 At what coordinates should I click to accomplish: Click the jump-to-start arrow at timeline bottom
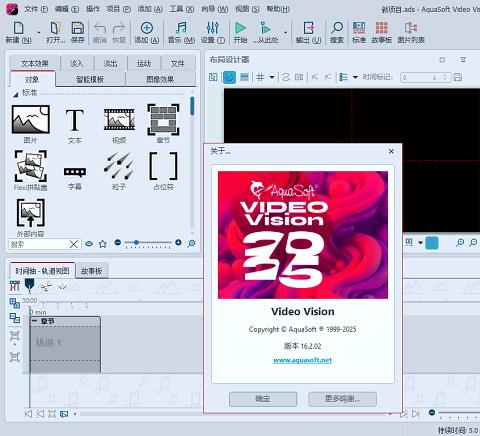coord(29,414)
